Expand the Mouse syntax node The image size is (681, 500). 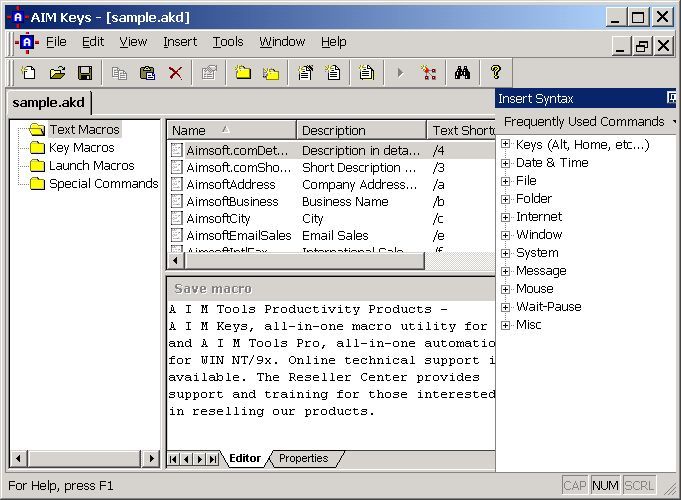(x=505, y=289)
